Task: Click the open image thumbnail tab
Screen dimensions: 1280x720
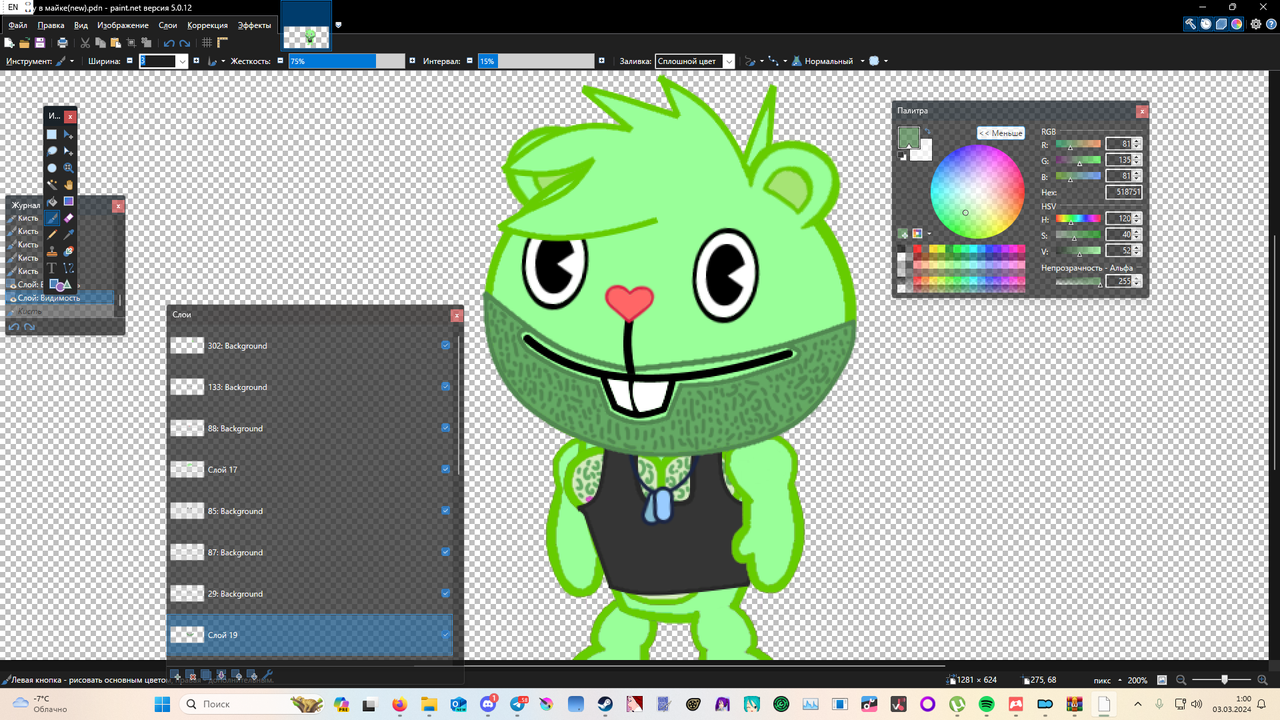Action: point(306,27)
